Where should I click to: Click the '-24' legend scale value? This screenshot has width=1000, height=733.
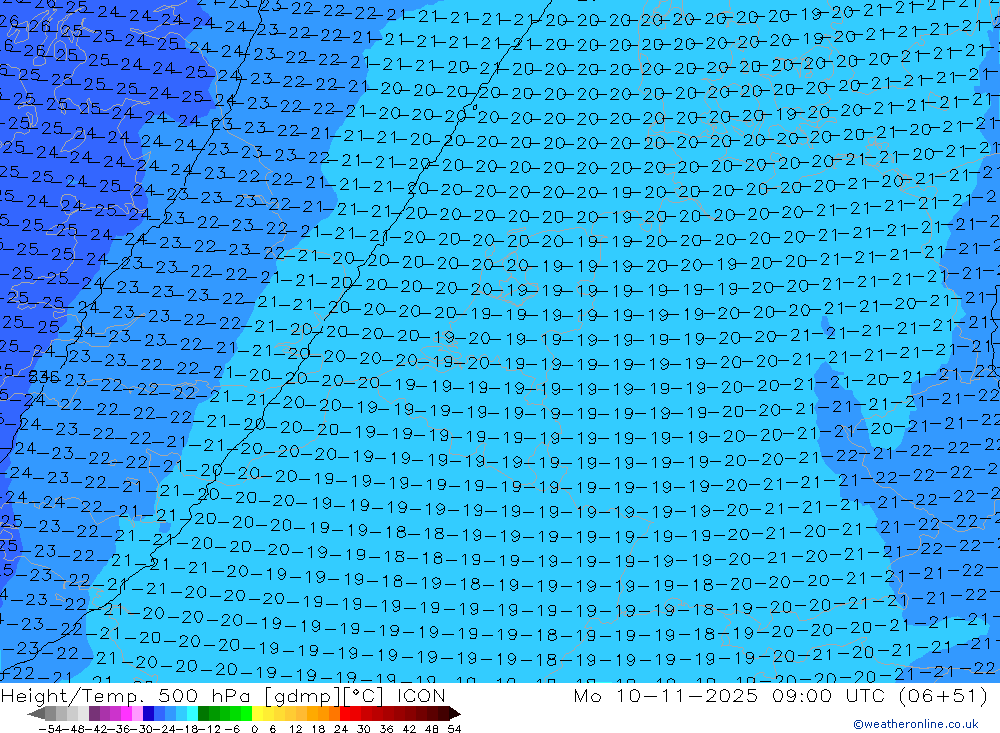pos(165,729)
